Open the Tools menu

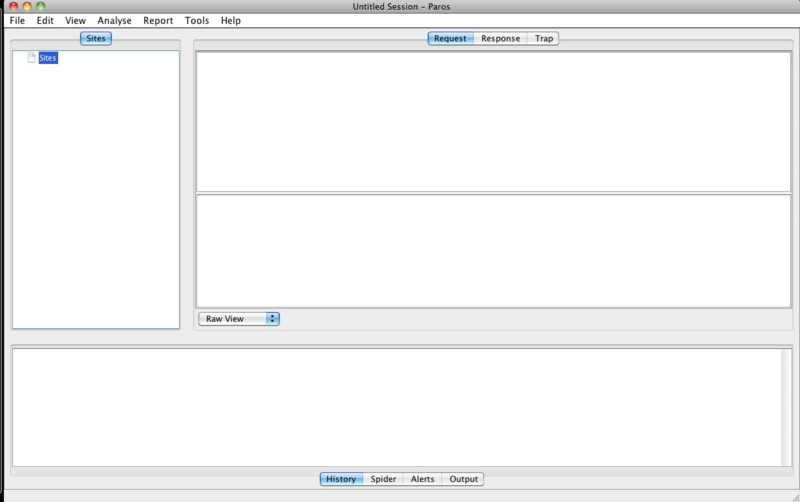point(196,20)
